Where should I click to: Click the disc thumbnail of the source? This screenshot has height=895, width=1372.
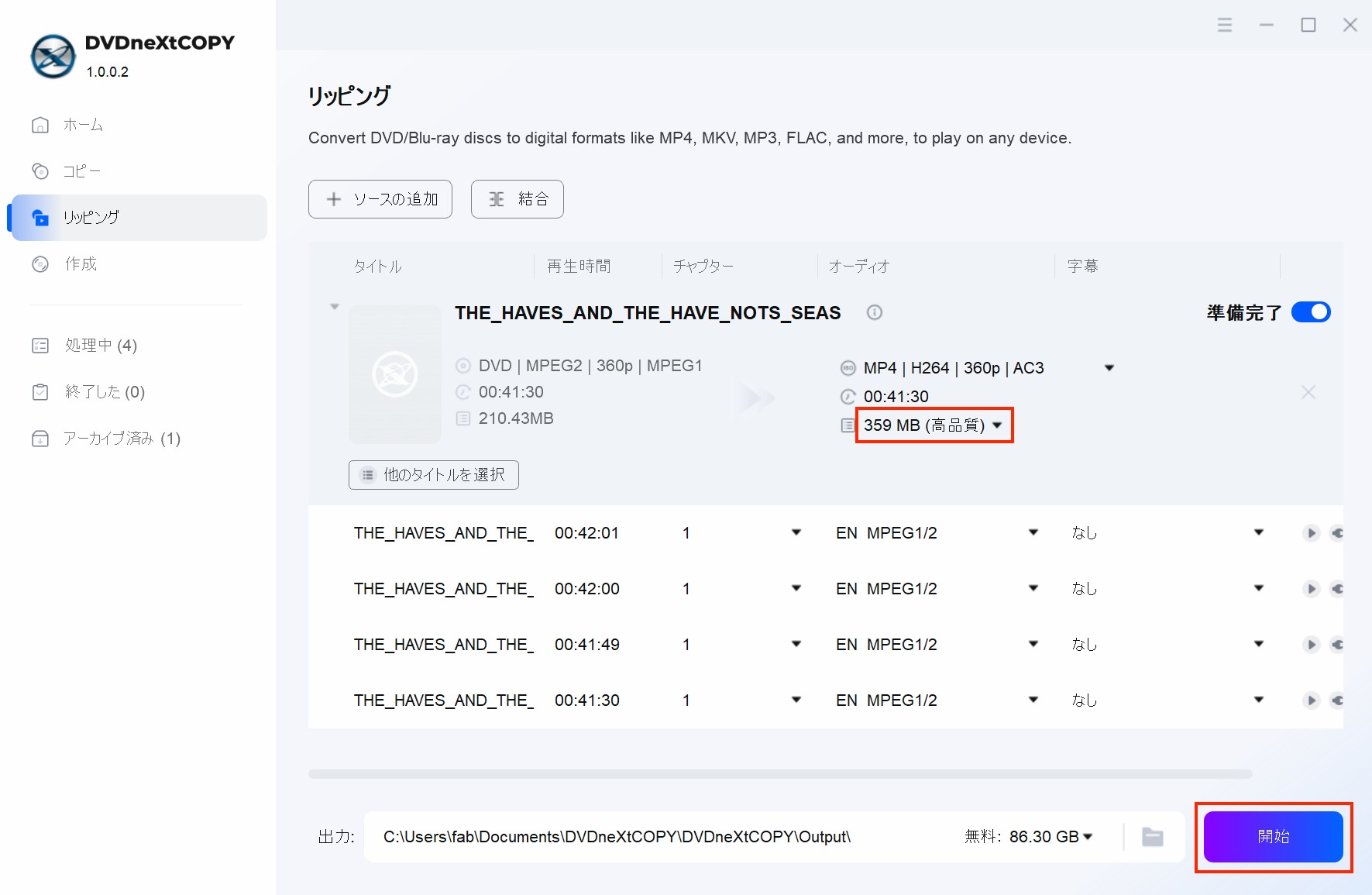395,374
